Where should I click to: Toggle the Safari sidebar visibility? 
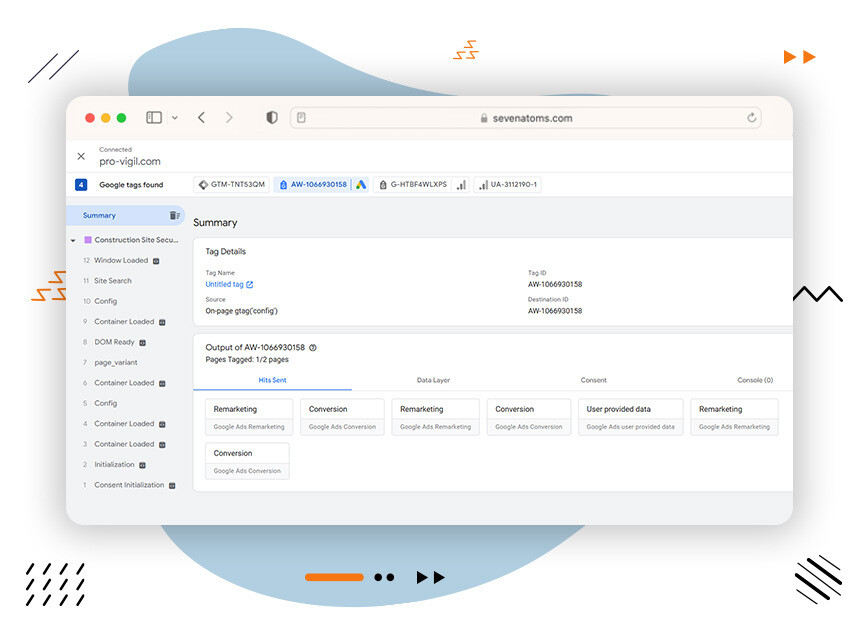[152, 117]
